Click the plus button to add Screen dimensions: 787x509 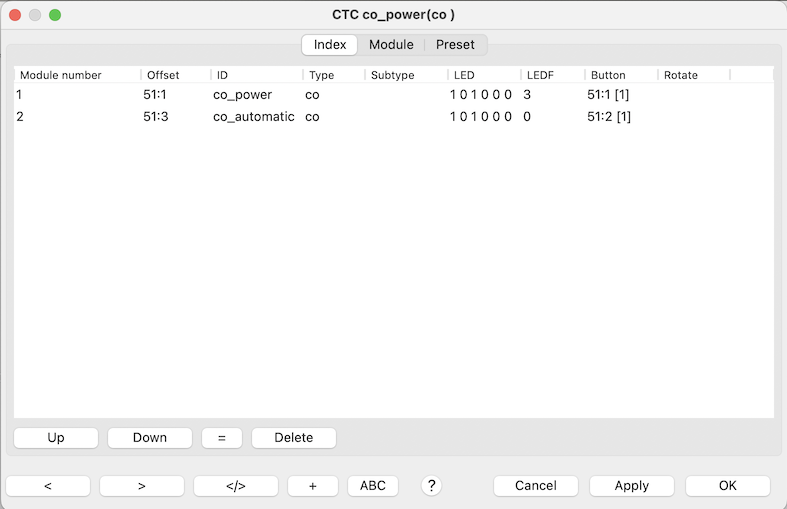coord(313,486)
